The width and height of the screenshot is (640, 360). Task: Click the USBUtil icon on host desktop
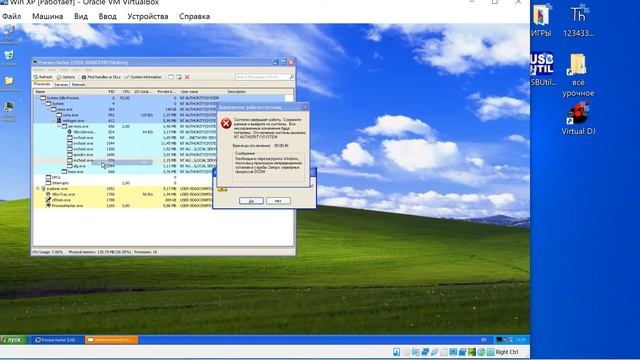click(543, 69)
